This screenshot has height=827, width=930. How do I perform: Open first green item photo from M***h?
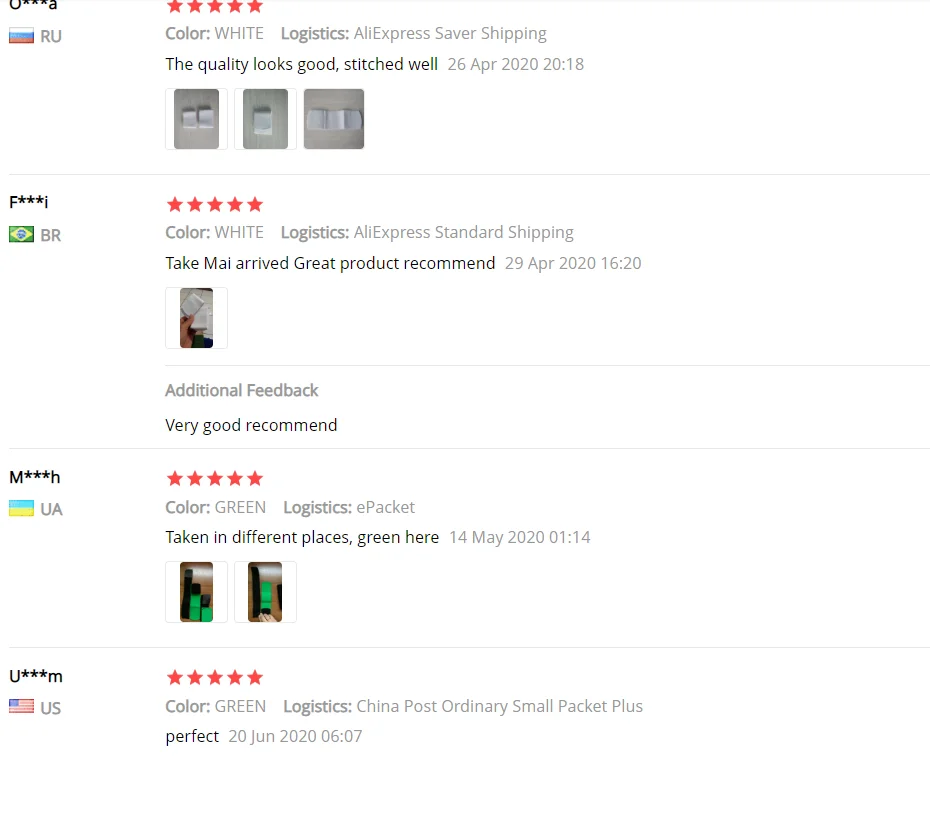point(196,592)
